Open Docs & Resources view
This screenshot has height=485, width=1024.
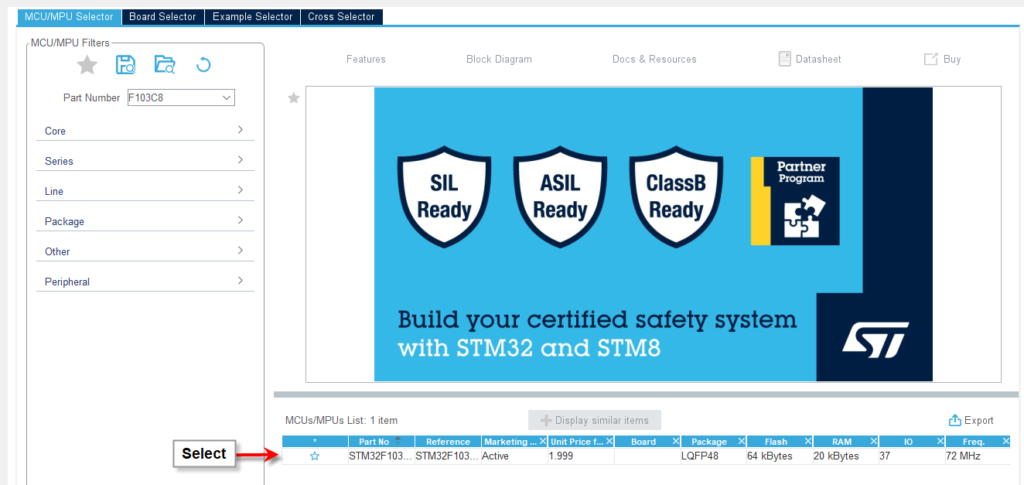pyautogui.click(x=654, y=59)
